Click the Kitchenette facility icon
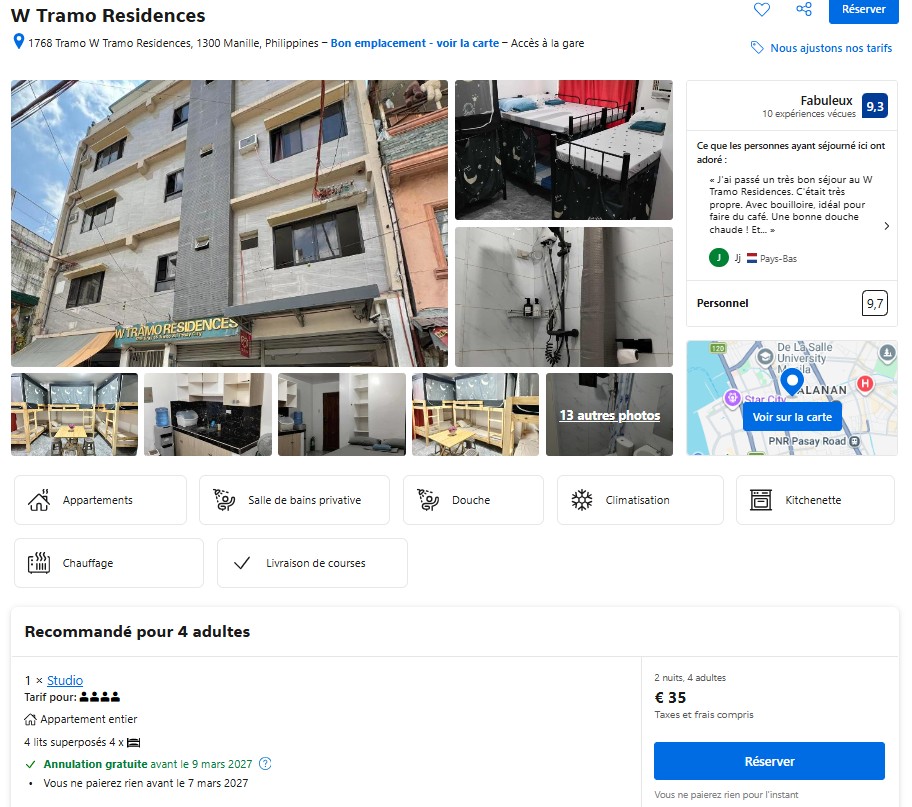Viewport: 912px width, 807px height. coord(760,500)
